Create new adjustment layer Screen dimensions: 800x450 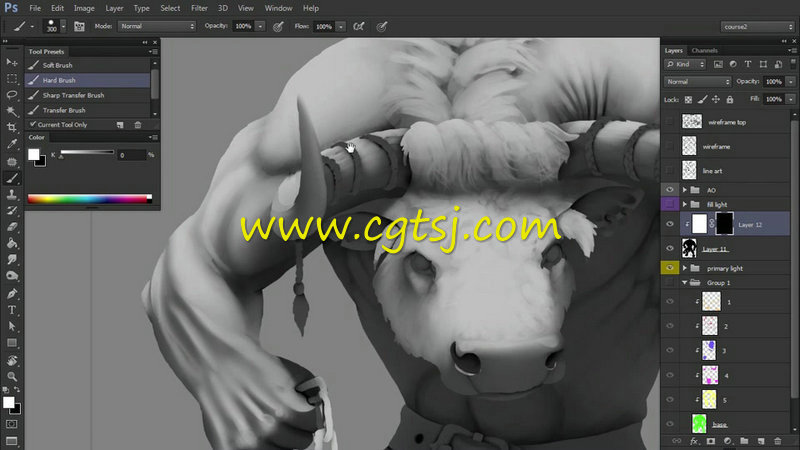(728, 441)
